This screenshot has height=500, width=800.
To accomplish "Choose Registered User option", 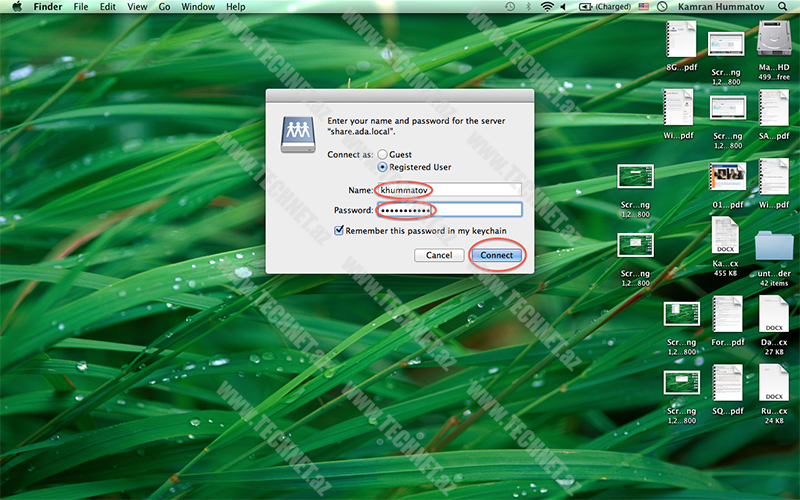I will (382, 167).
